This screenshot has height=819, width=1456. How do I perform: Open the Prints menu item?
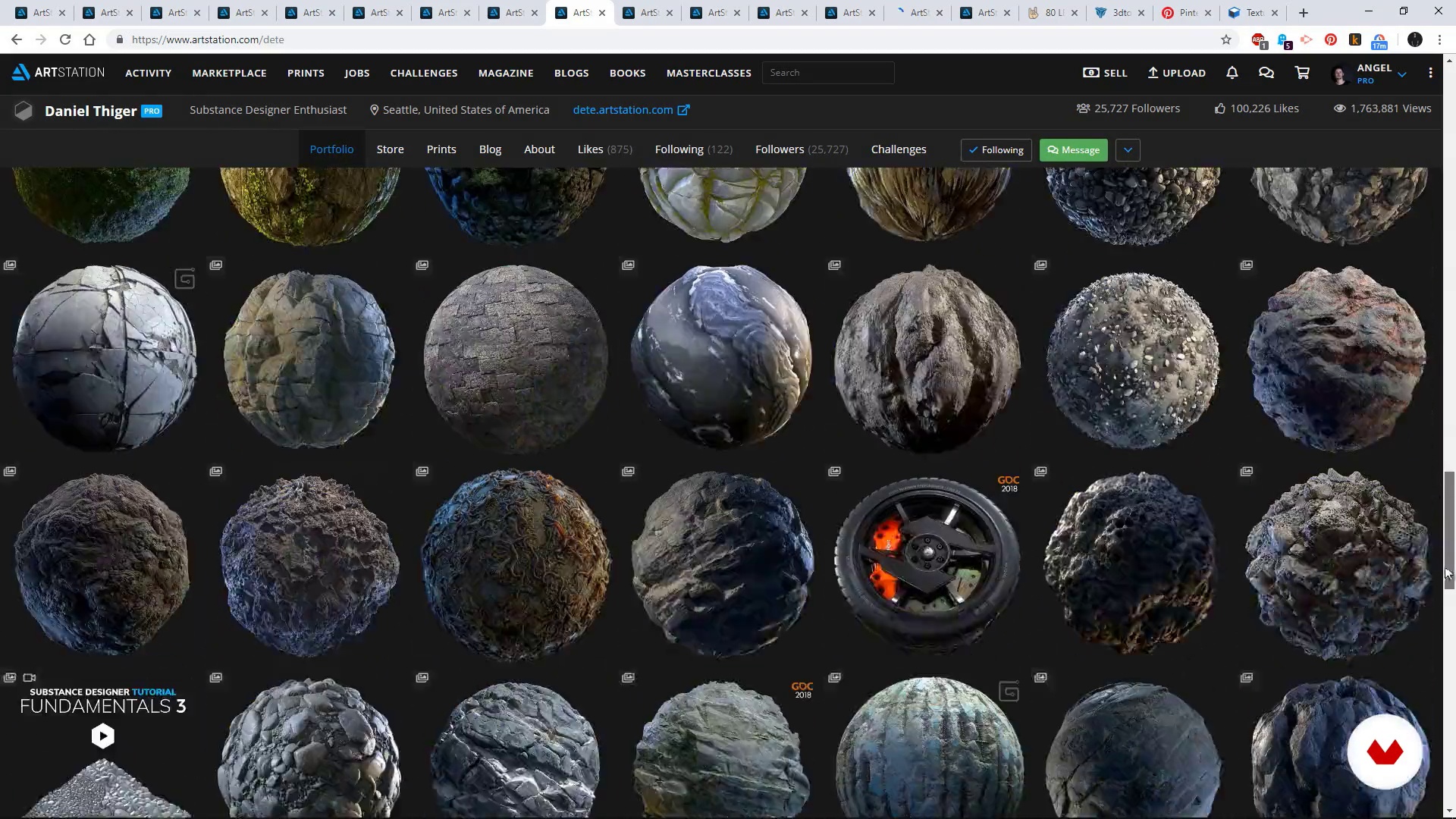[306, 73]
